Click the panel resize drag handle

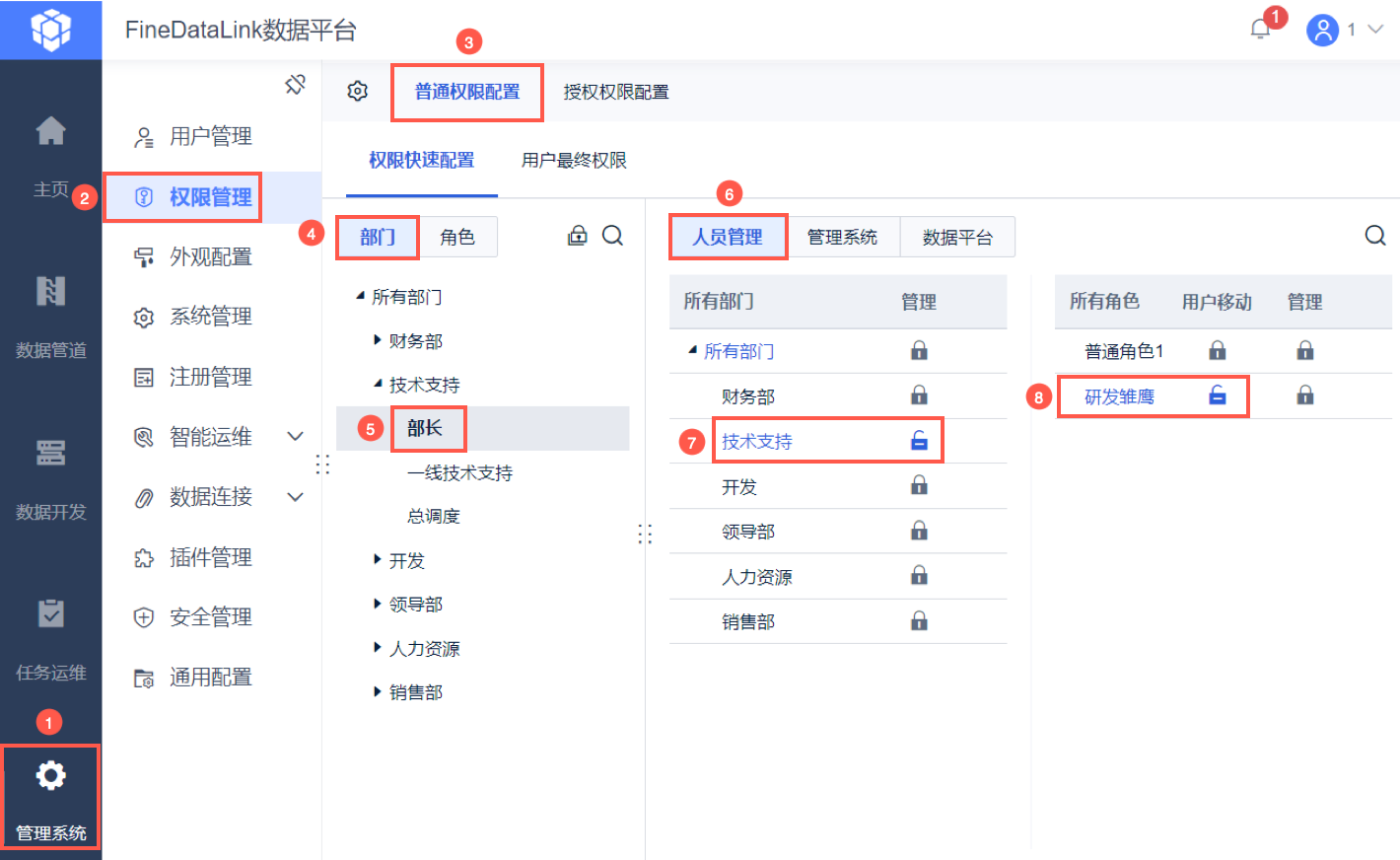point(645,534)
